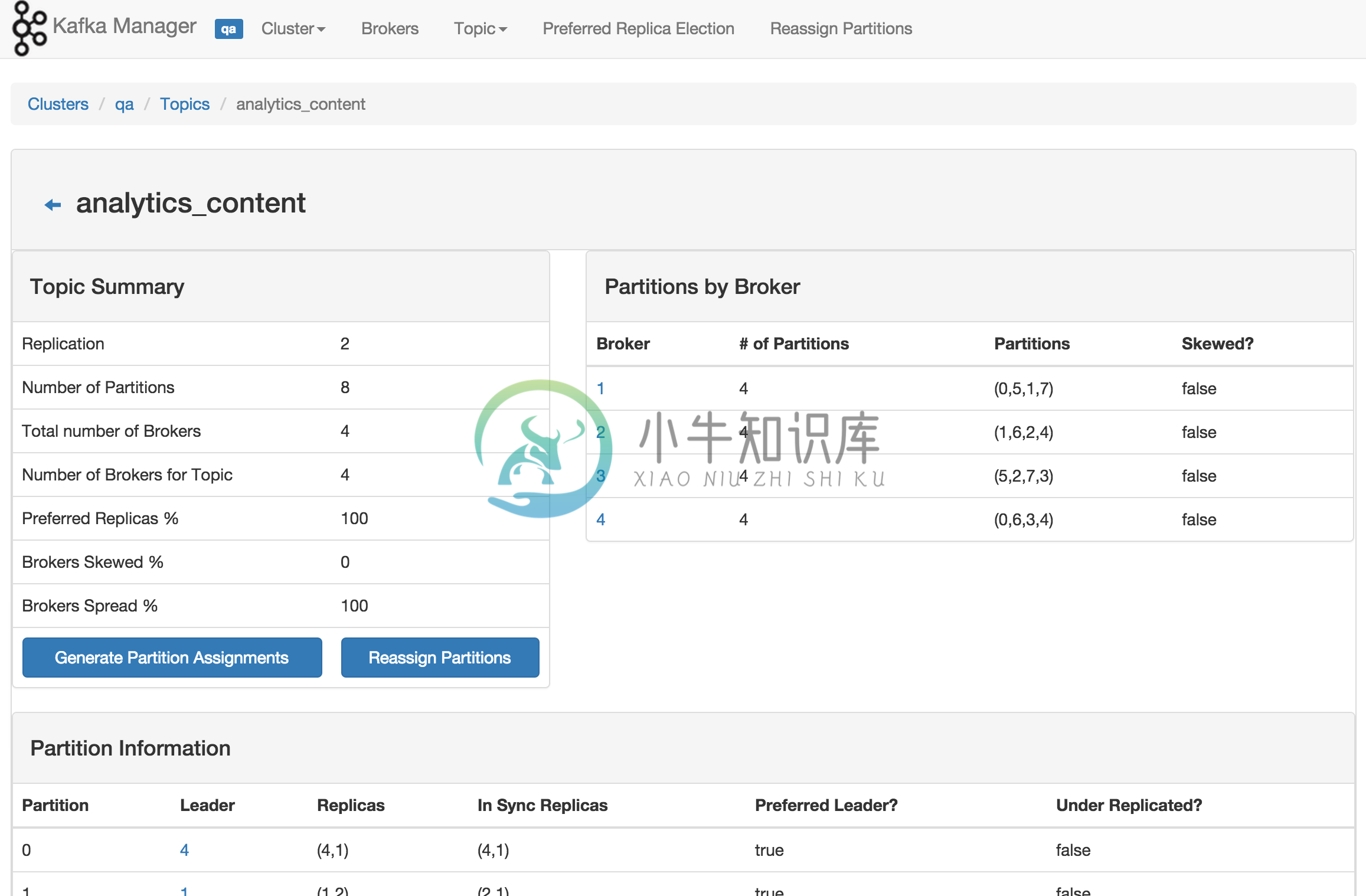The image size is (1366, 896).
Task: Open the Topic dropdown menu
Action: coord(481,28)
